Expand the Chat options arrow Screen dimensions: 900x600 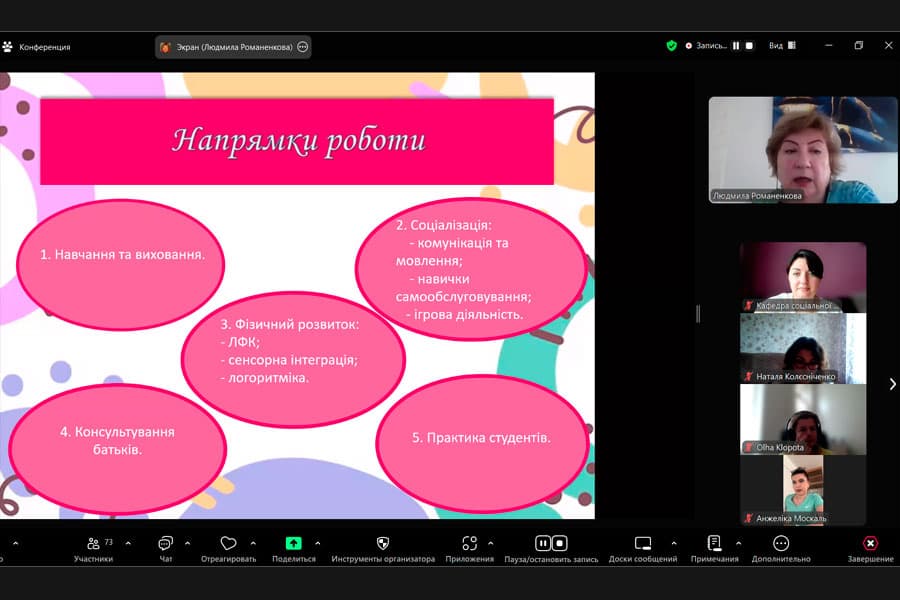pos(187,543)
